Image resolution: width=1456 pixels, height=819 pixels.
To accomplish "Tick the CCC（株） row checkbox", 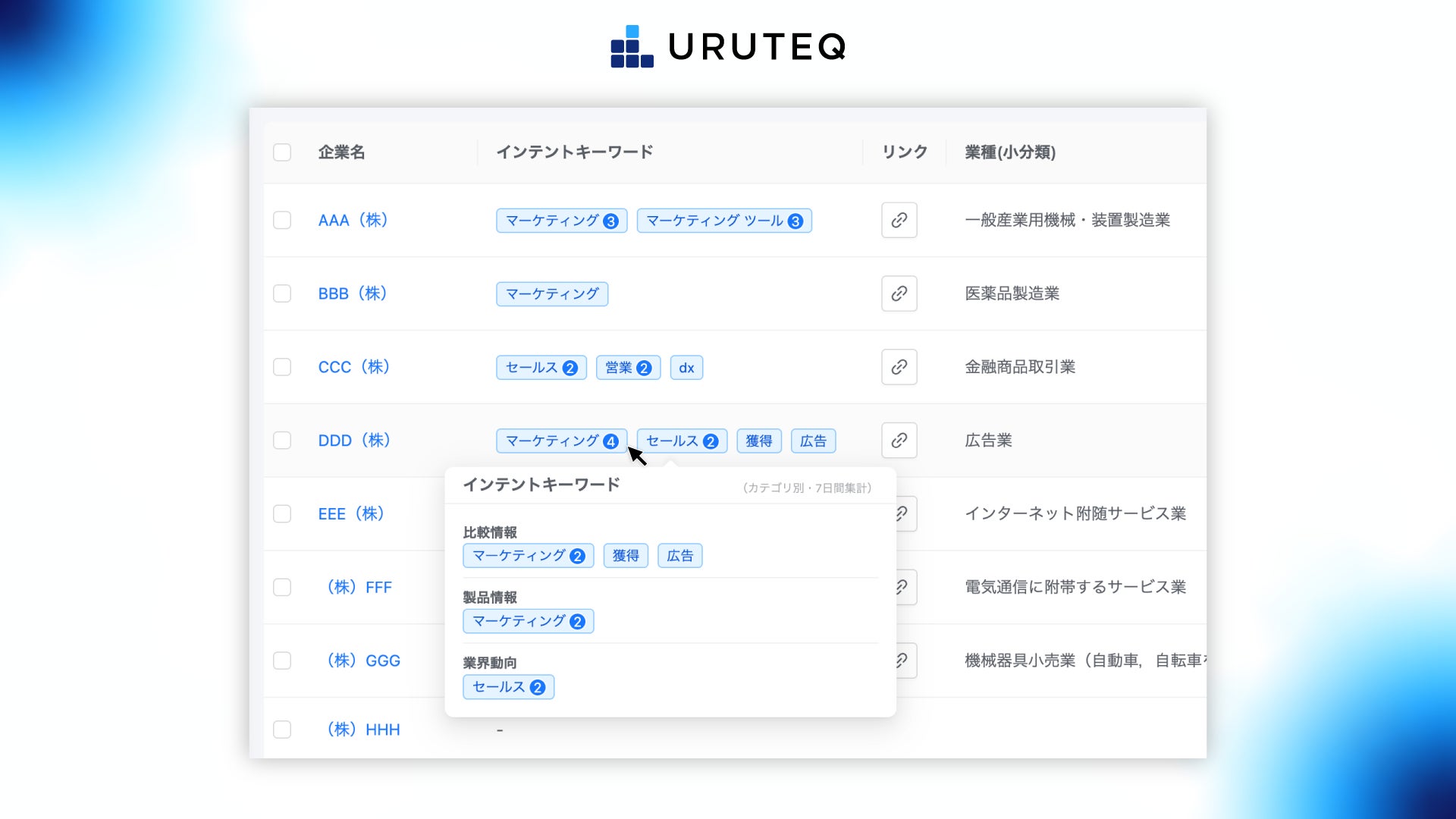I will click(x=282, y=367).
